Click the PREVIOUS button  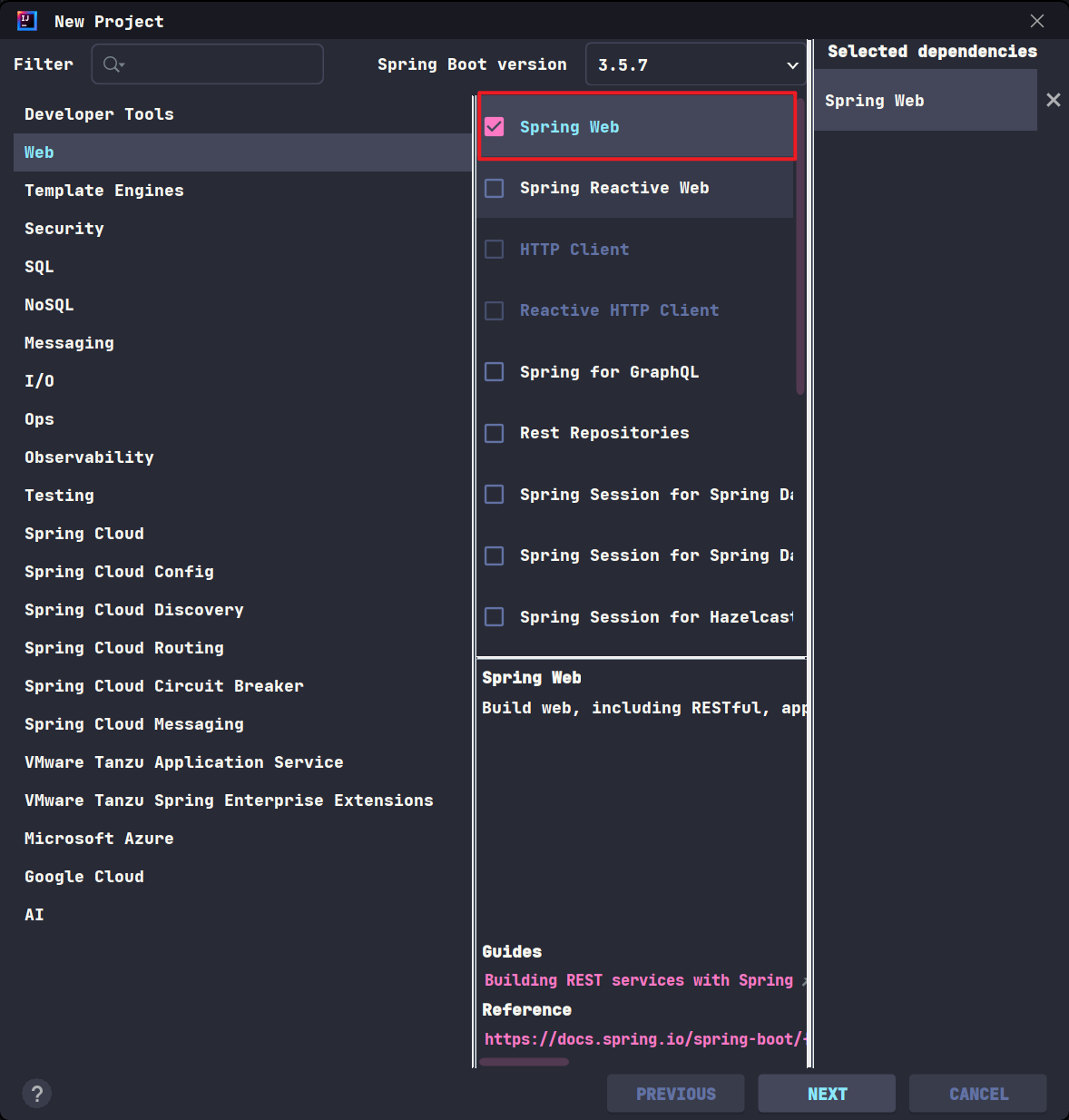tap(676, 1094)
